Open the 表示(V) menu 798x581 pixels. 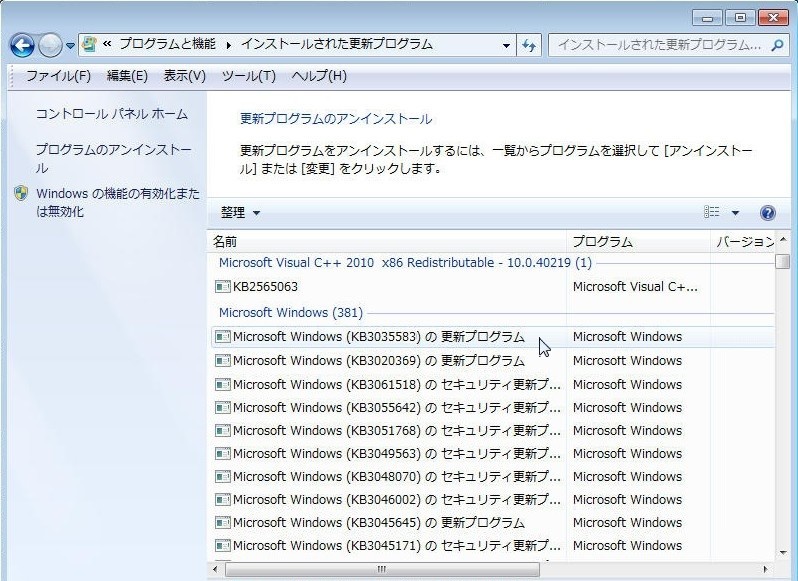coord(184,76)
